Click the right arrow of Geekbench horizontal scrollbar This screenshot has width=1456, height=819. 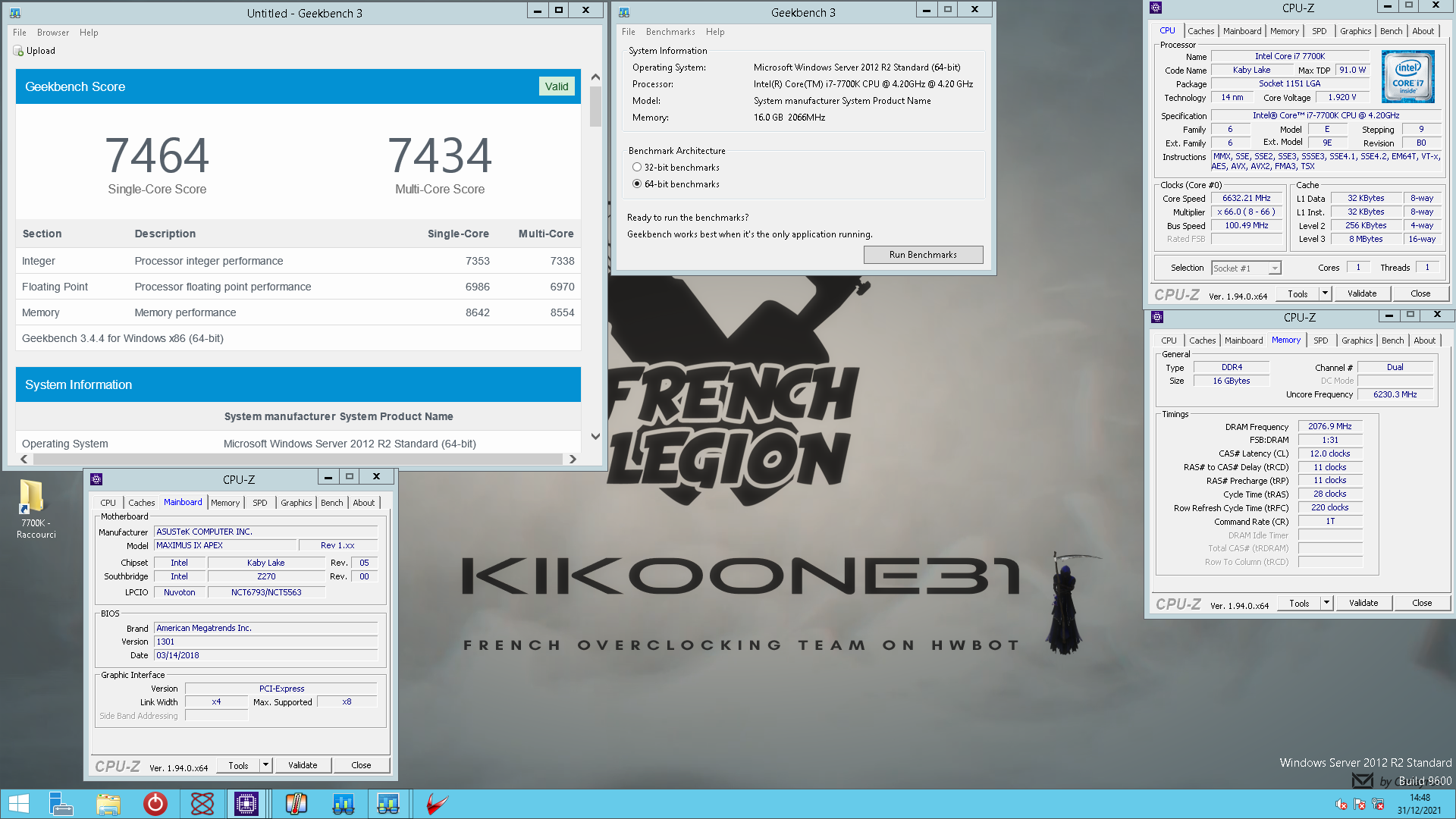(x=573, y=459)
